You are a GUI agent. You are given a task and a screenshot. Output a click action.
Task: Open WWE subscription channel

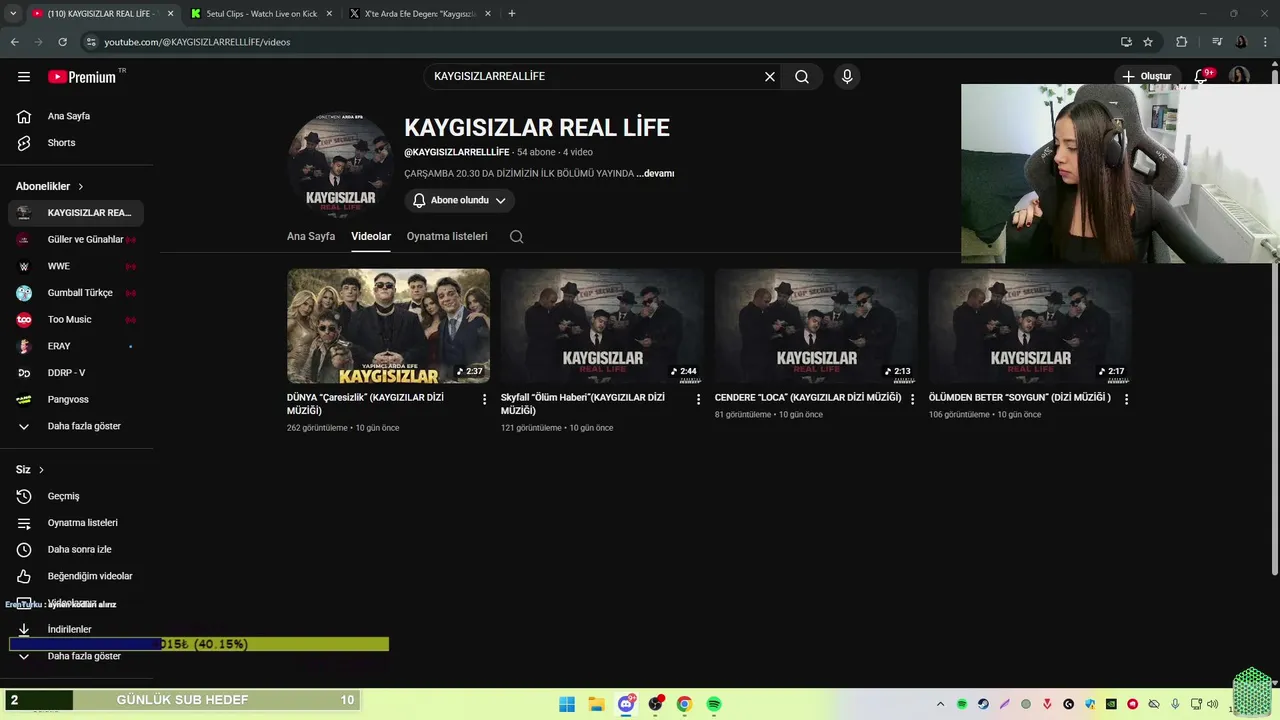click(x=76, y=266)
